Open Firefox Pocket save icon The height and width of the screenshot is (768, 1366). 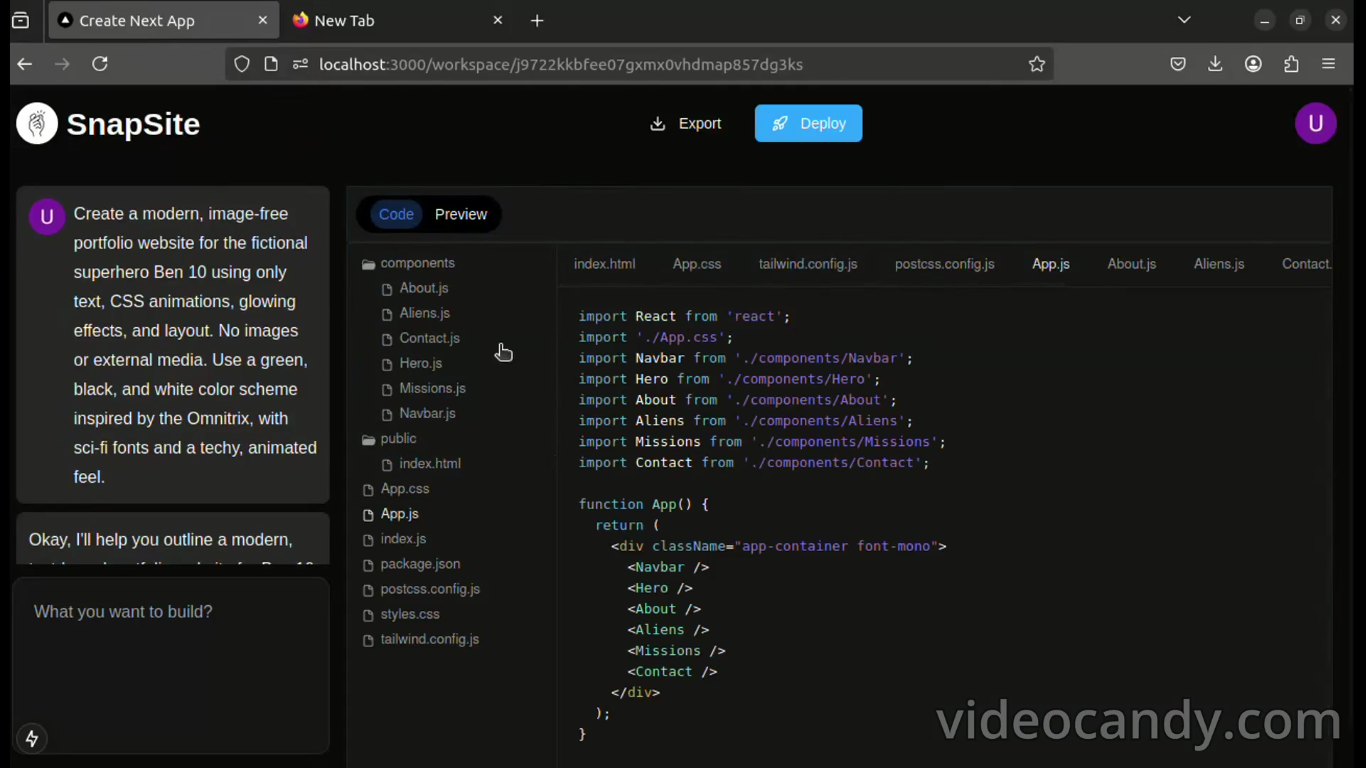(x=1178, y=64)
